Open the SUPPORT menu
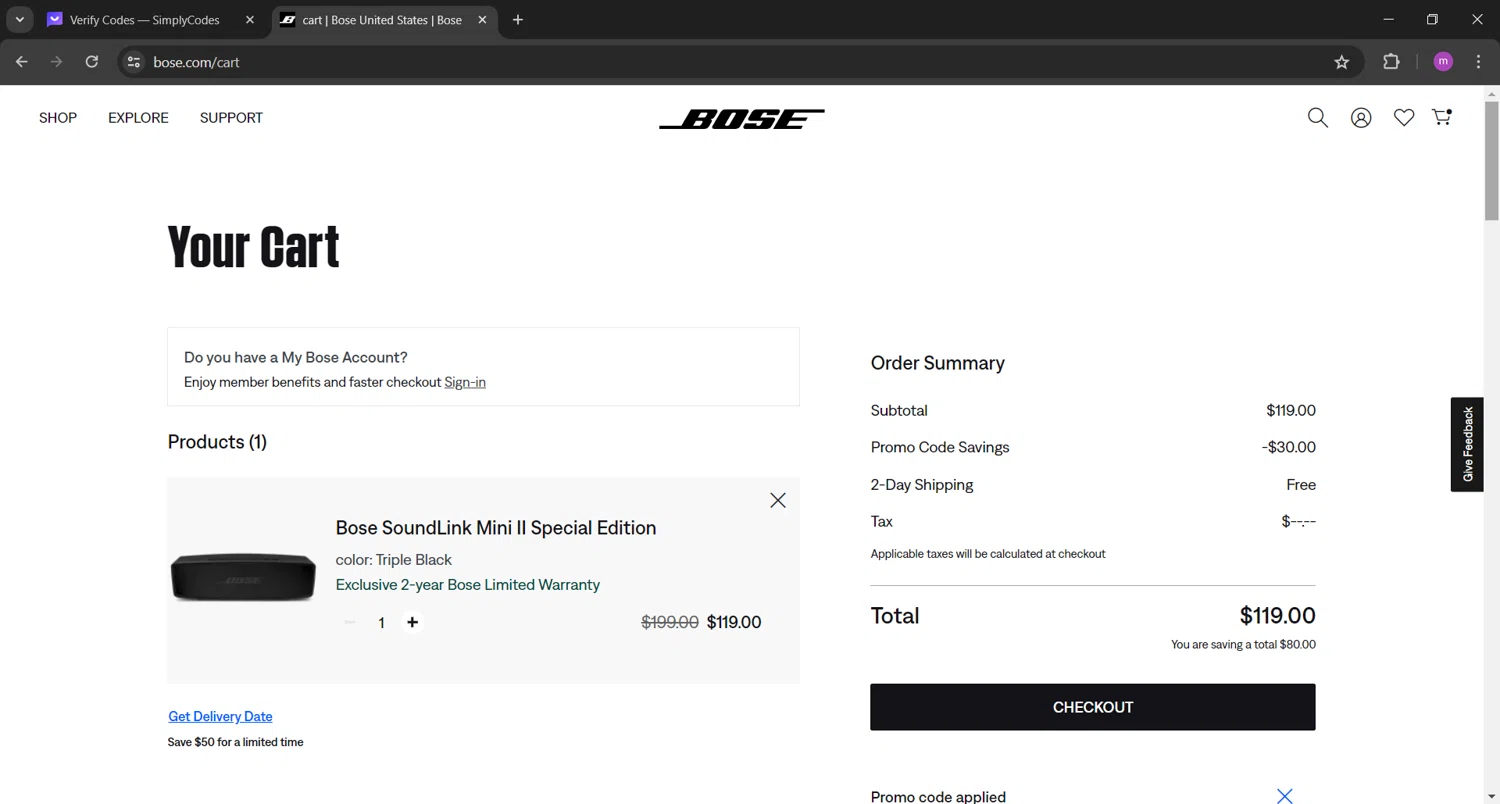This screenshot has height=804, width=1500. (x=231, y=118)
